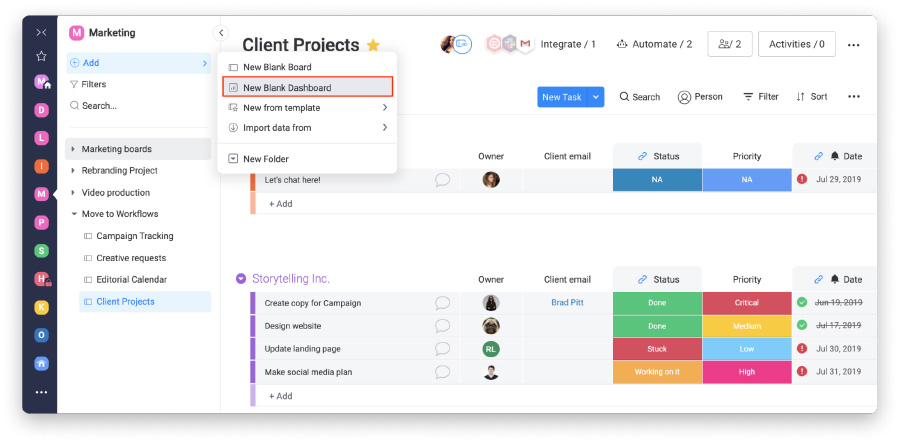This screenshot has width=900, height=443.
Task: Click the sidebar Search field
Action: pos(99,106)
